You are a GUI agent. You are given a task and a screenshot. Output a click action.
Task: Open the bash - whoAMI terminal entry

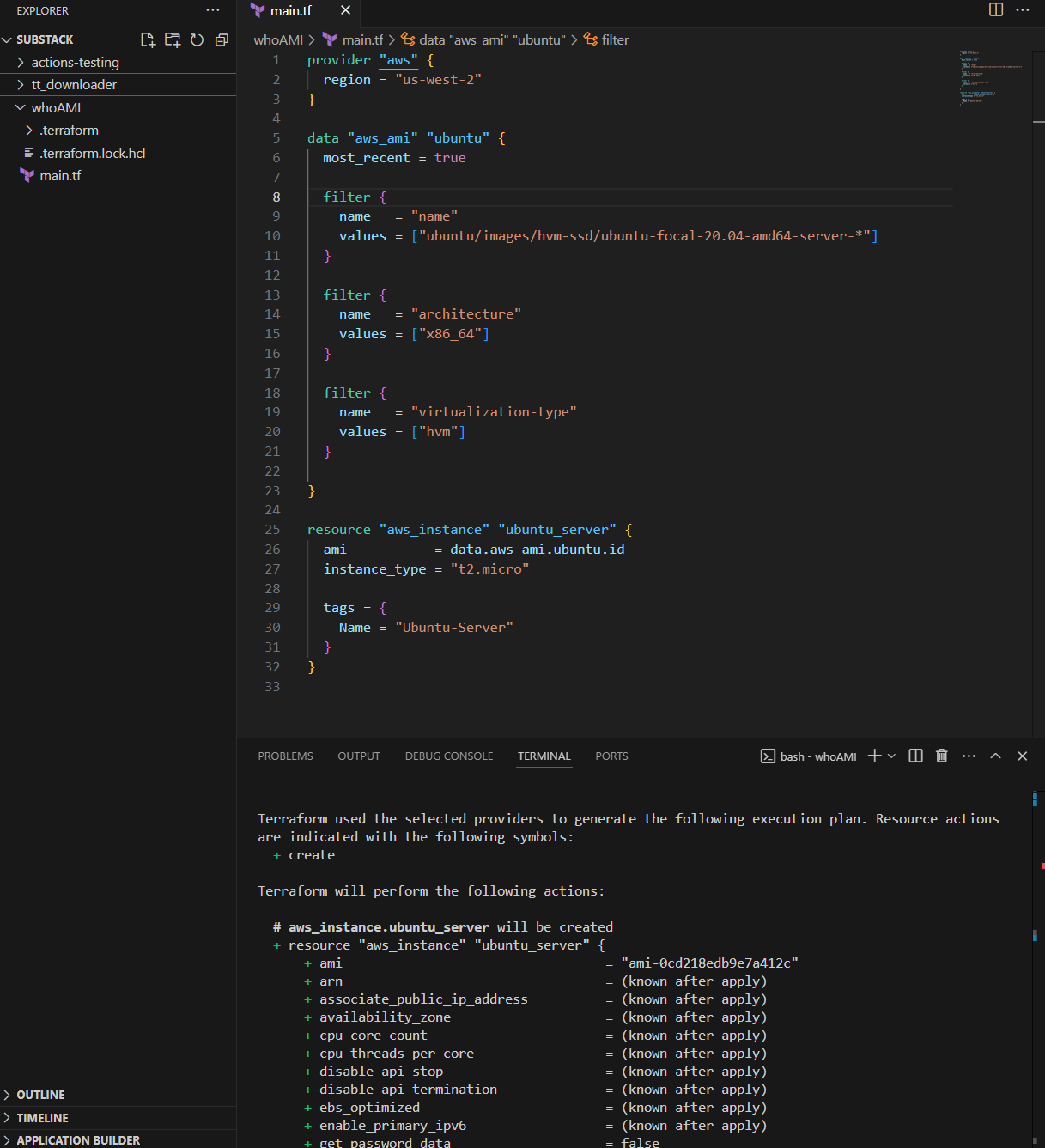pyautogui.click(x=808, y=756)
